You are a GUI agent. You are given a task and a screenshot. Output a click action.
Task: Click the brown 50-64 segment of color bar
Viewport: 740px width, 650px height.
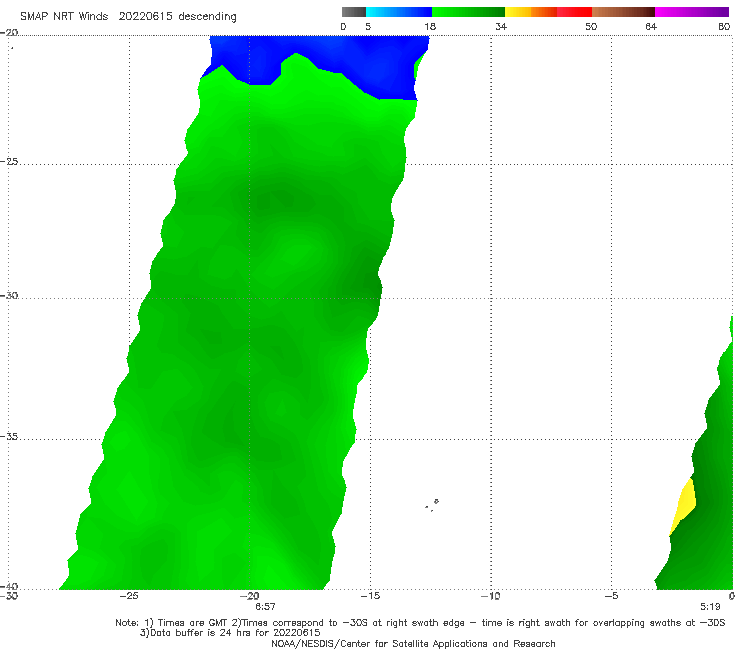click(x=623, y=12)
